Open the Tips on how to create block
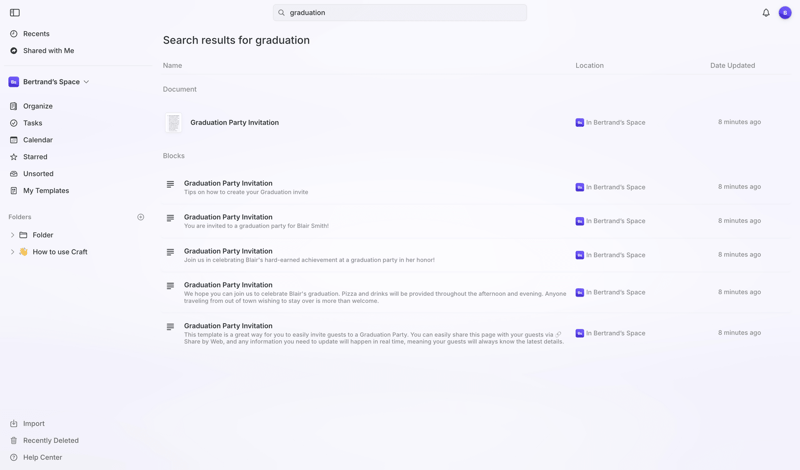The image size is (800, 470). (x=245, y=188)
